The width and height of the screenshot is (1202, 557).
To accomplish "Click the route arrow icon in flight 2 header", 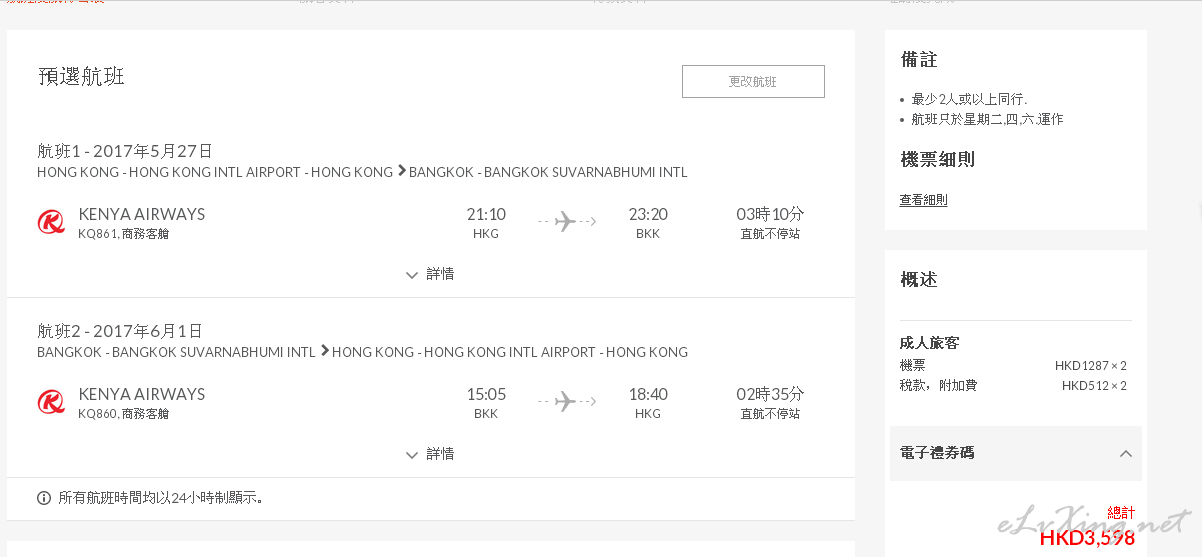I will [x=324, y=351].
